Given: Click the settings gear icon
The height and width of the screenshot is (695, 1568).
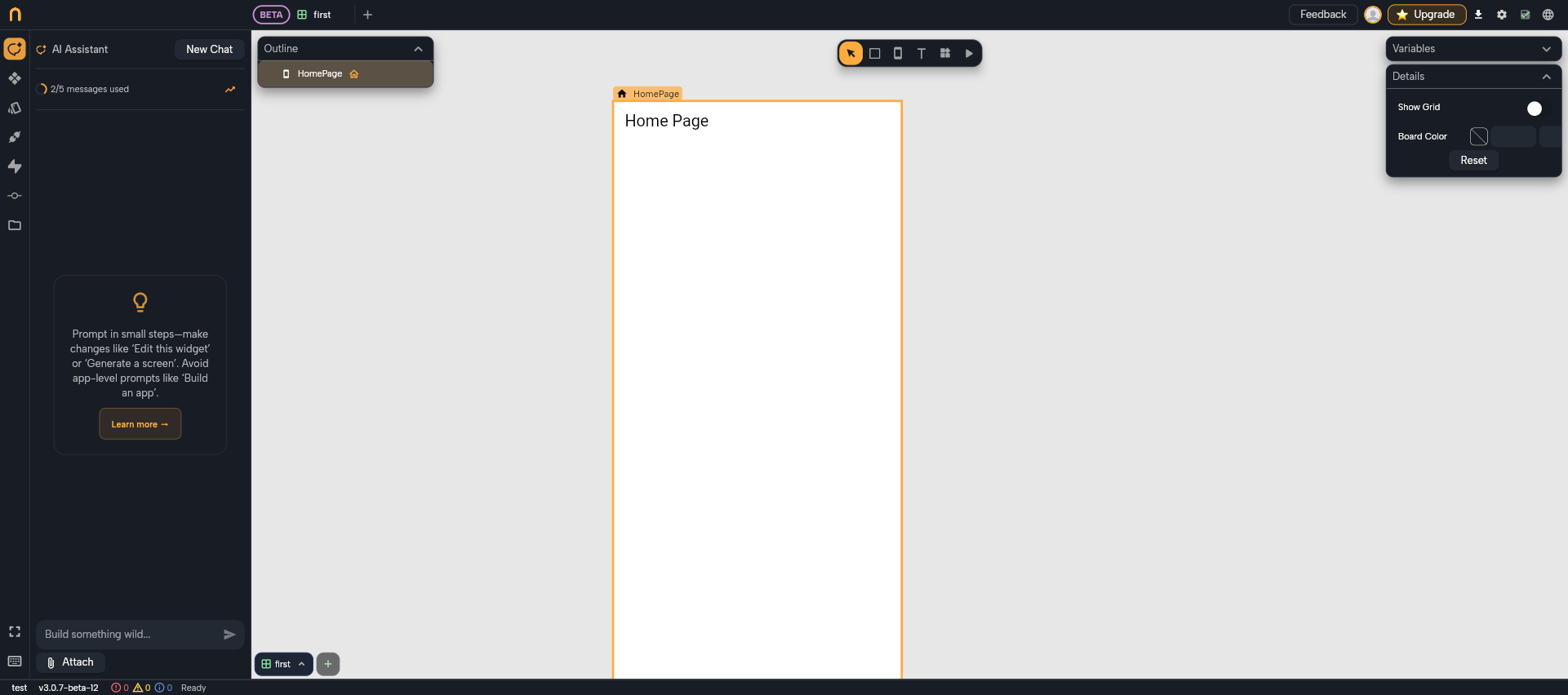Looking at the screenshot, I should [1502, 15].
